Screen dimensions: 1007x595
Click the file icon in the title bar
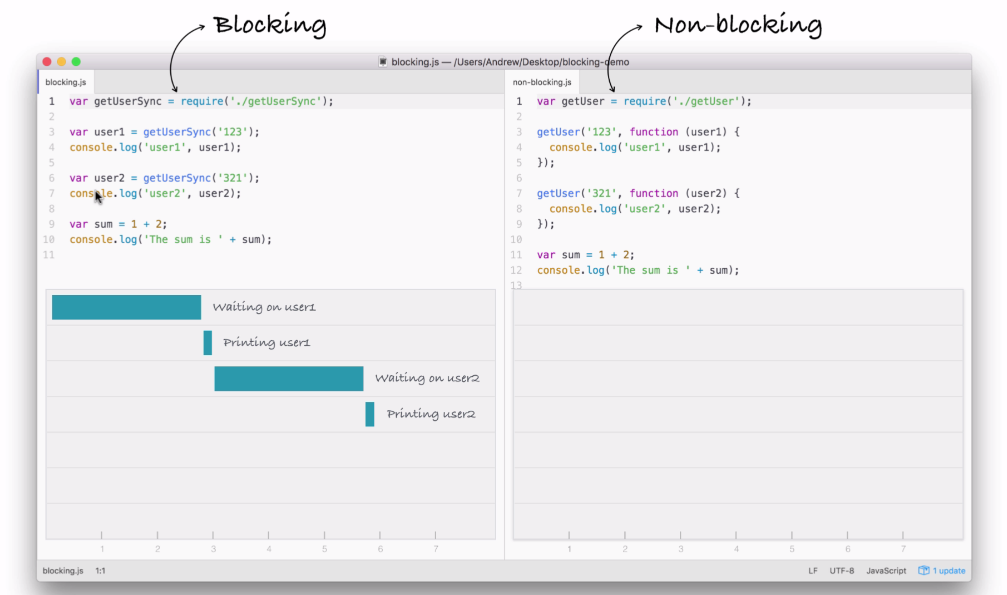pyautogui.click(x=383, y=62)
